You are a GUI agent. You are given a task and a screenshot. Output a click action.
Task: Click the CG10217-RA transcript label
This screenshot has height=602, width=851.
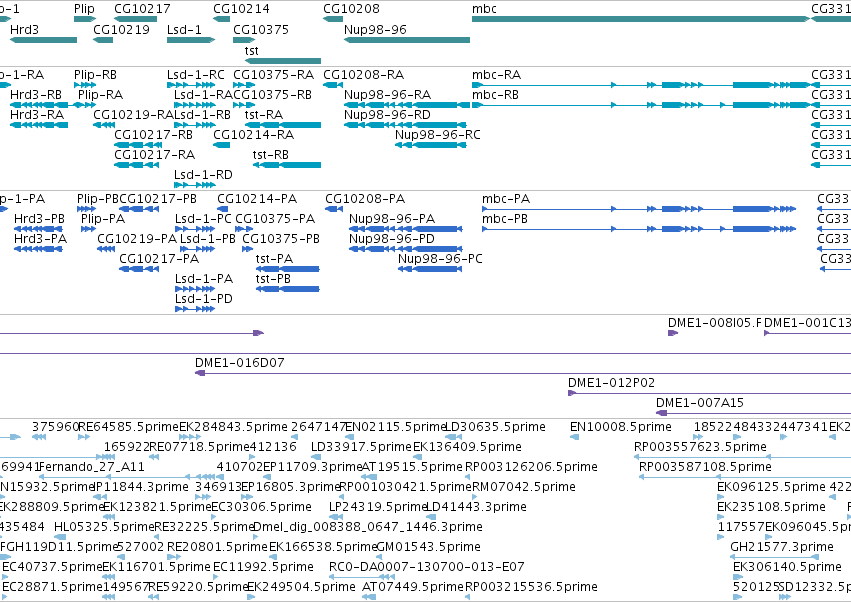pos(154,155)
